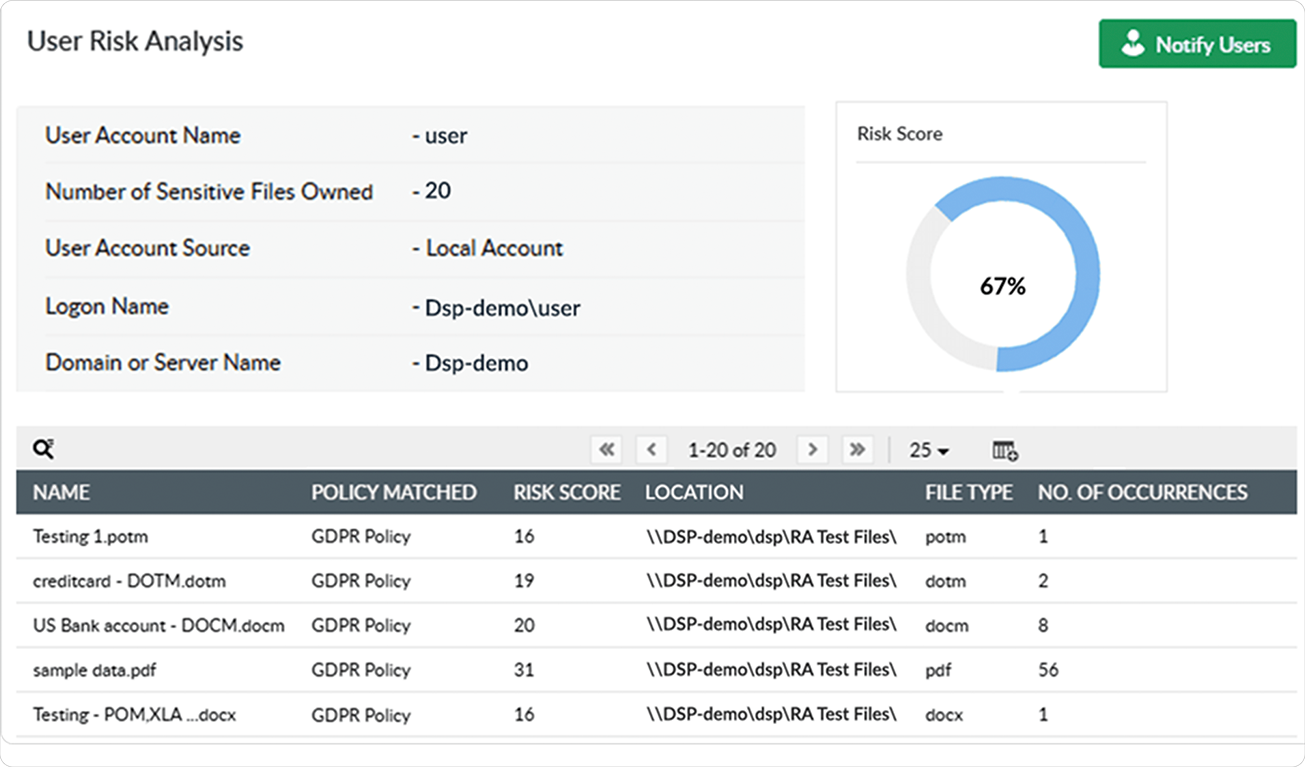Jump to the last page of results
The image size is (1305, 767).
857,450
